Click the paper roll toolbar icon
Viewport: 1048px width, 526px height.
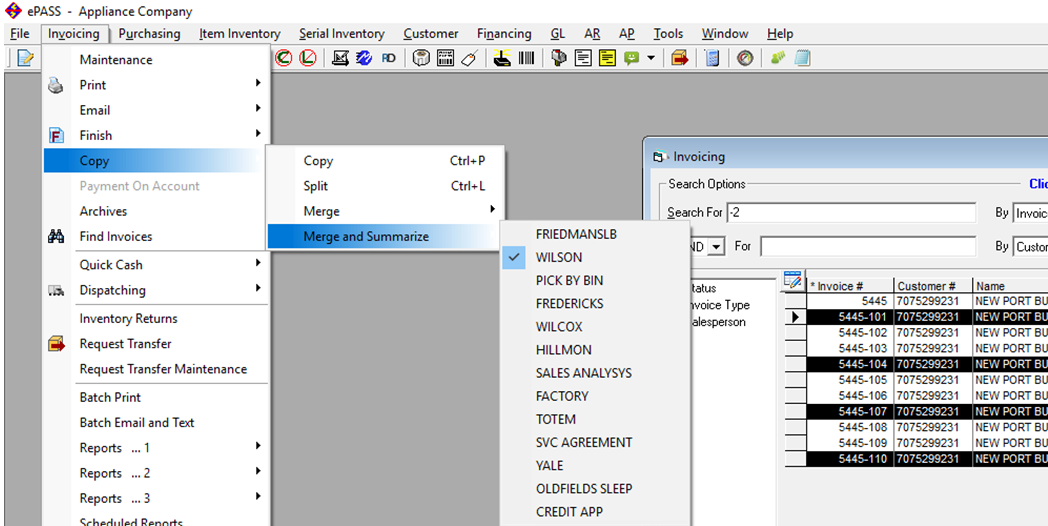421,58
